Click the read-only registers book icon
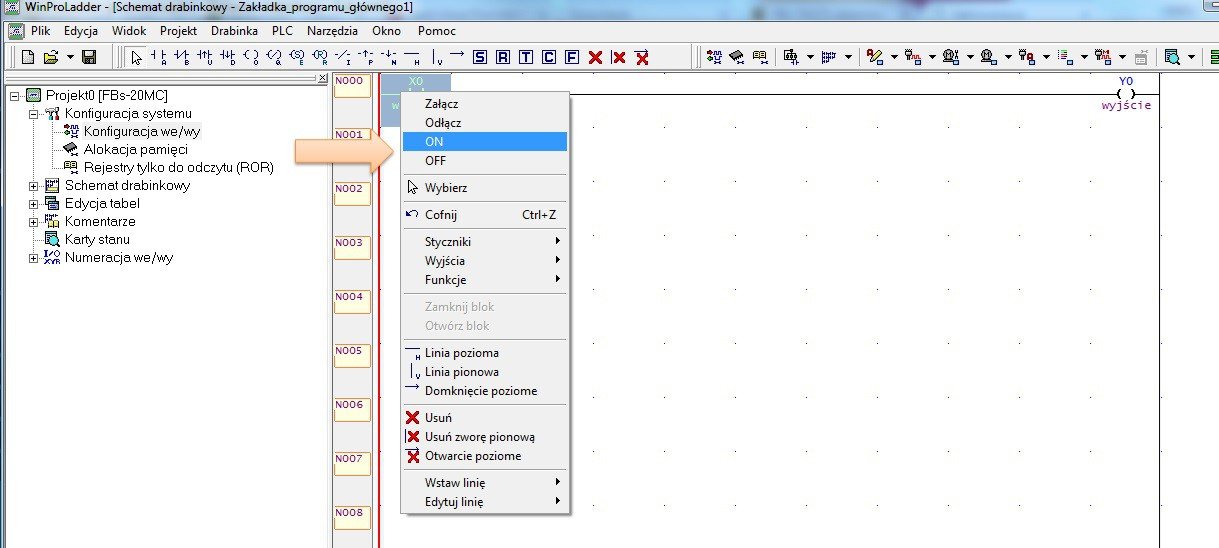The width and height of the screenshot is (1219, 548). tap(760, 57)
